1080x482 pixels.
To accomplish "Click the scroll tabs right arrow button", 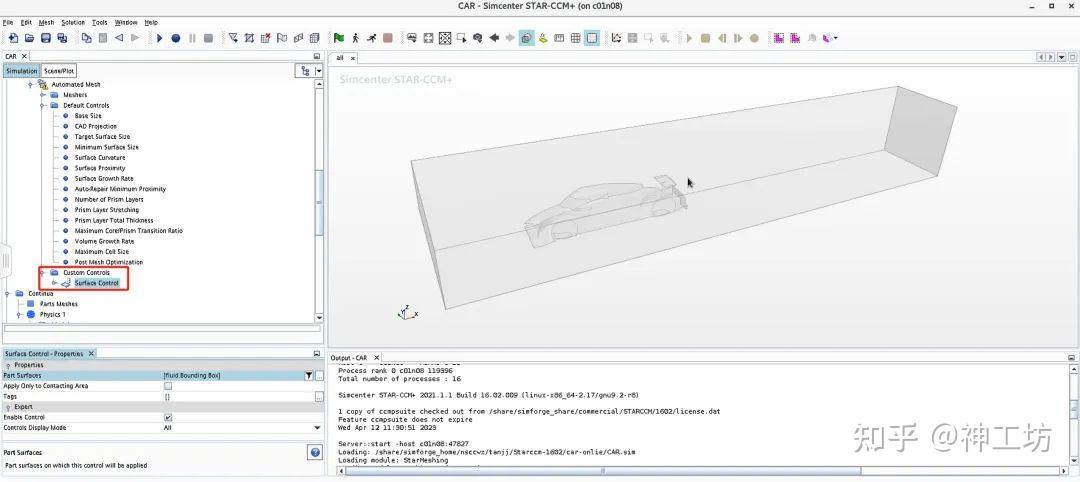I will 1051,58.
